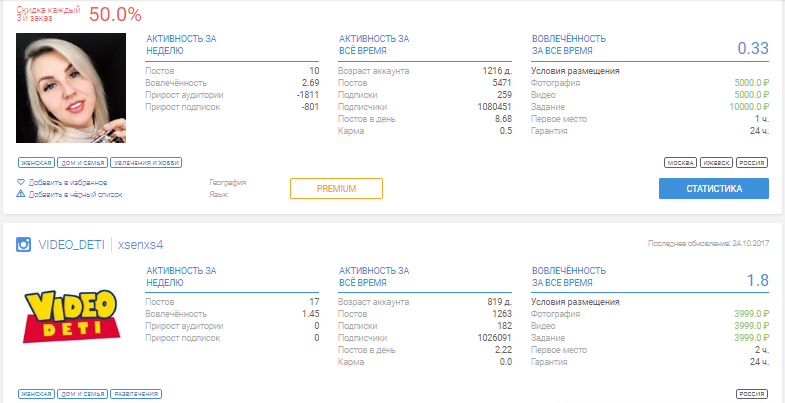Click the Instagram icon beside VIDEO_DETI
Viewport: 785px width, 403px height.
coord(24,244)
